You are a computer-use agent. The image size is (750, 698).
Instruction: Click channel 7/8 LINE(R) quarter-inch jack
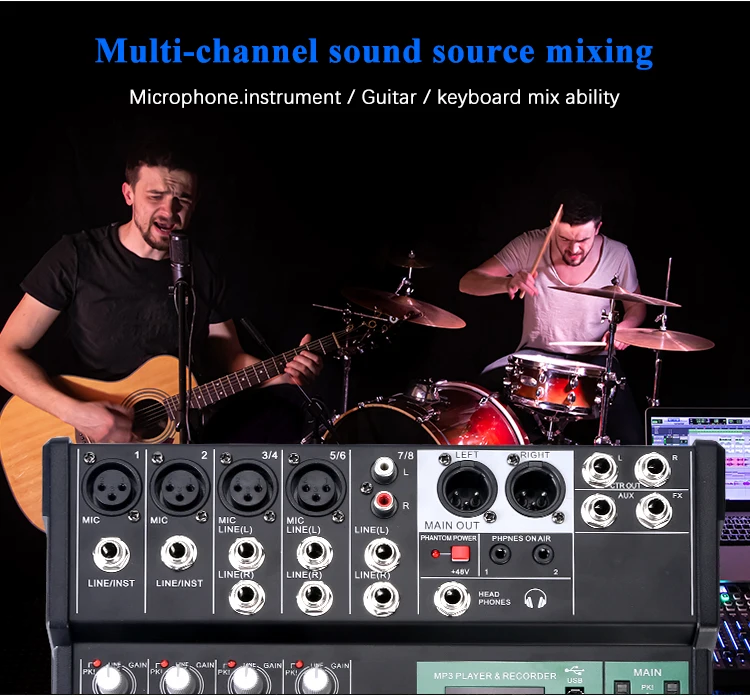[382, 598]
